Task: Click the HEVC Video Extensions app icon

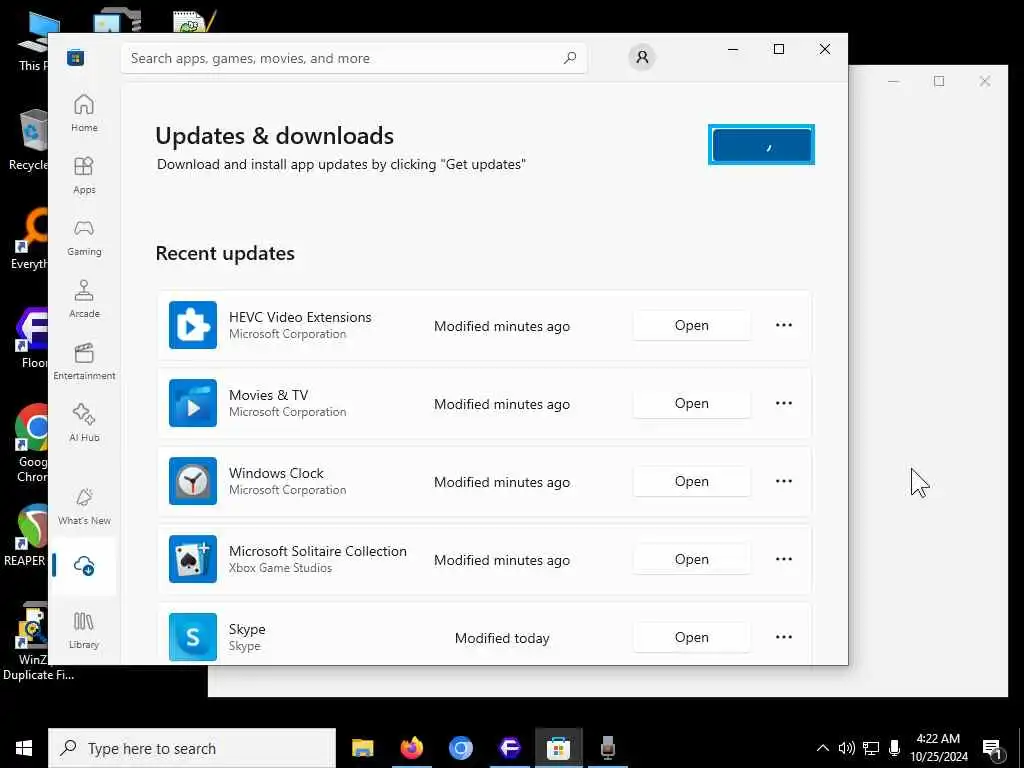Action: [x=193, y=325]
